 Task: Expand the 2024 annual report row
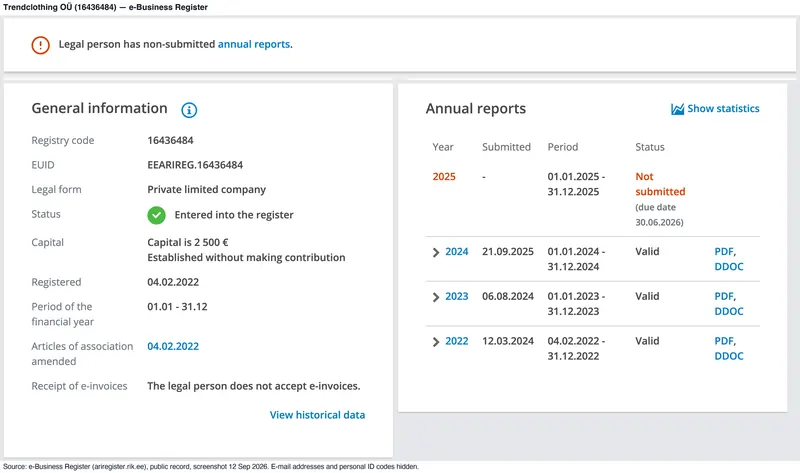(x=436, y=253)
